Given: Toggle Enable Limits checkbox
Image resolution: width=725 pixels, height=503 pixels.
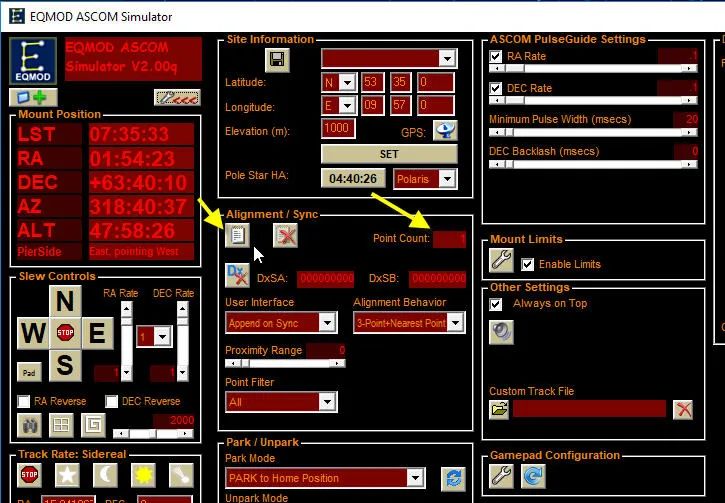Looking at the screenshot, I should 528,264.
